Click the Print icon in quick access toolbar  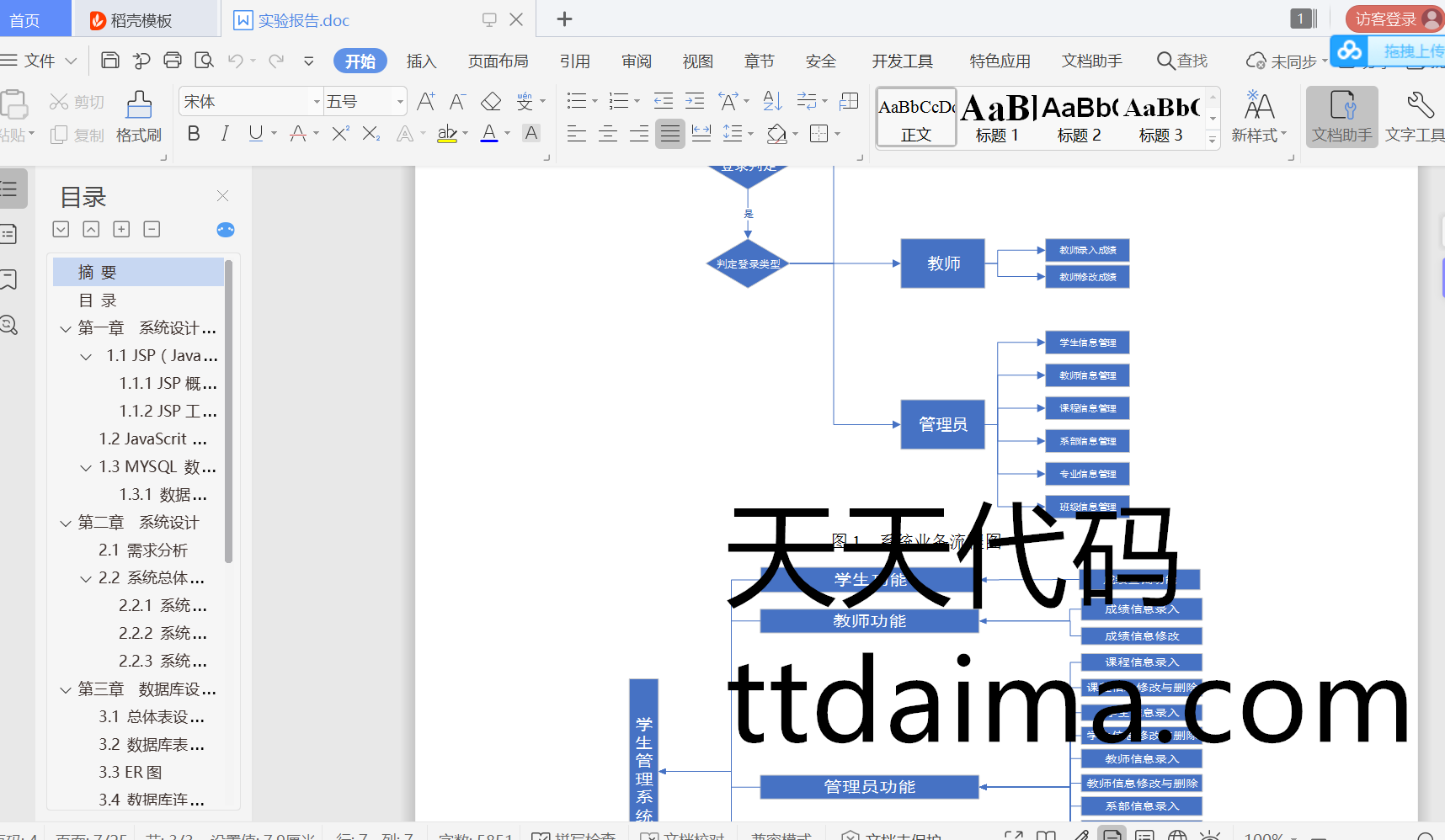[x=173, y=60]
